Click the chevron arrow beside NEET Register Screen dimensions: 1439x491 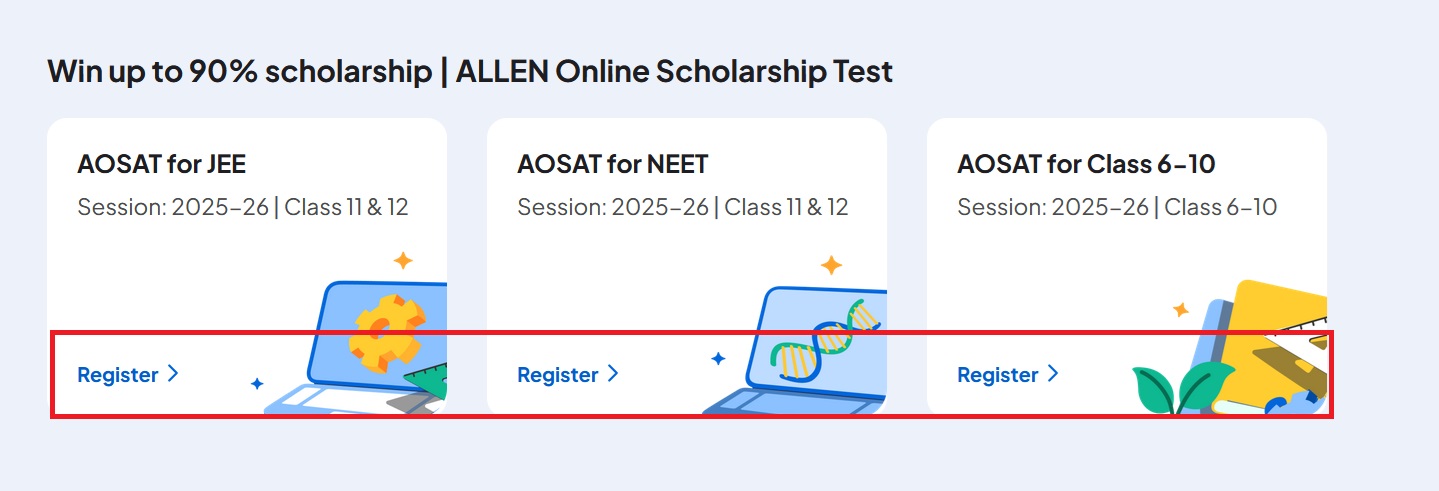[x=613, y=374]
